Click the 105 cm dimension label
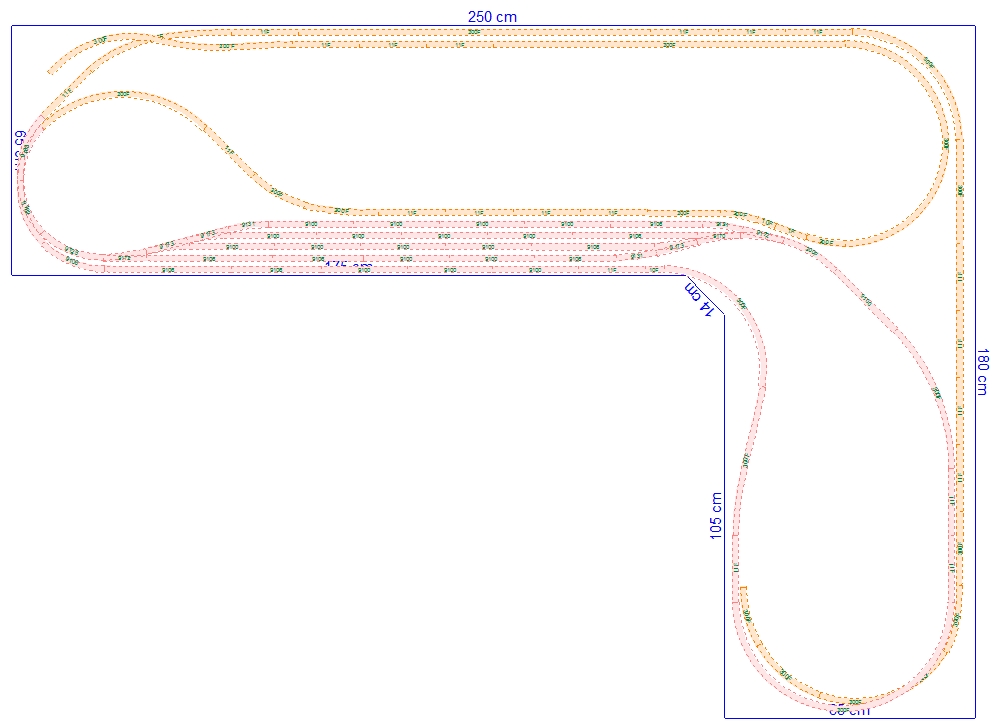This screenshot has width=1000, height=727. coord(716,516)
